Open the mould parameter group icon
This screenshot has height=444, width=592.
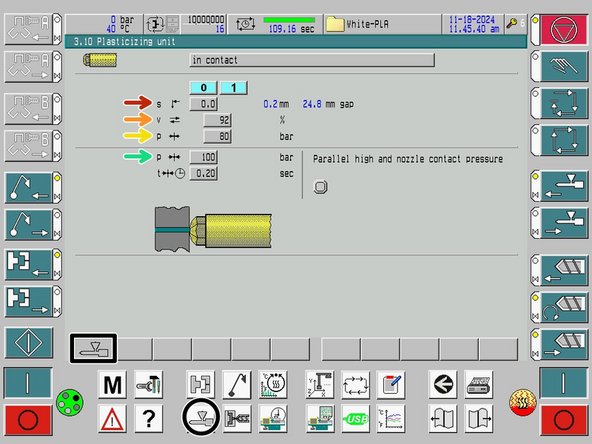[200, 385]
